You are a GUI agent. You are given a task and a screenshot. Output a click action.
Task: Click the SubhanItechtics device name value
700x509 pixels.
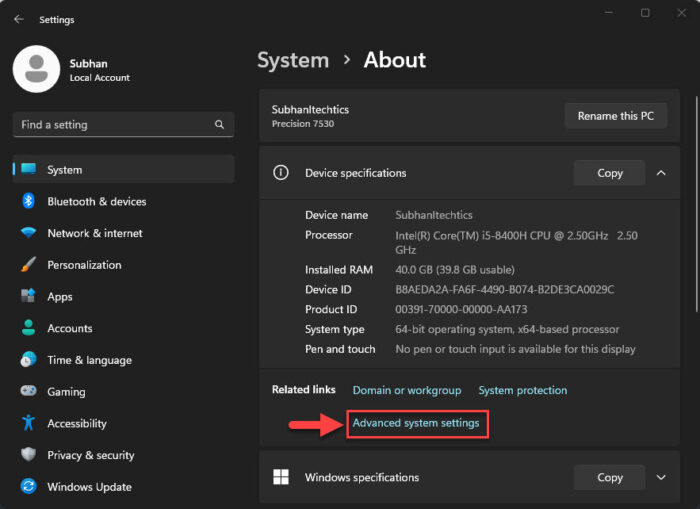click(x=433, y=215)
